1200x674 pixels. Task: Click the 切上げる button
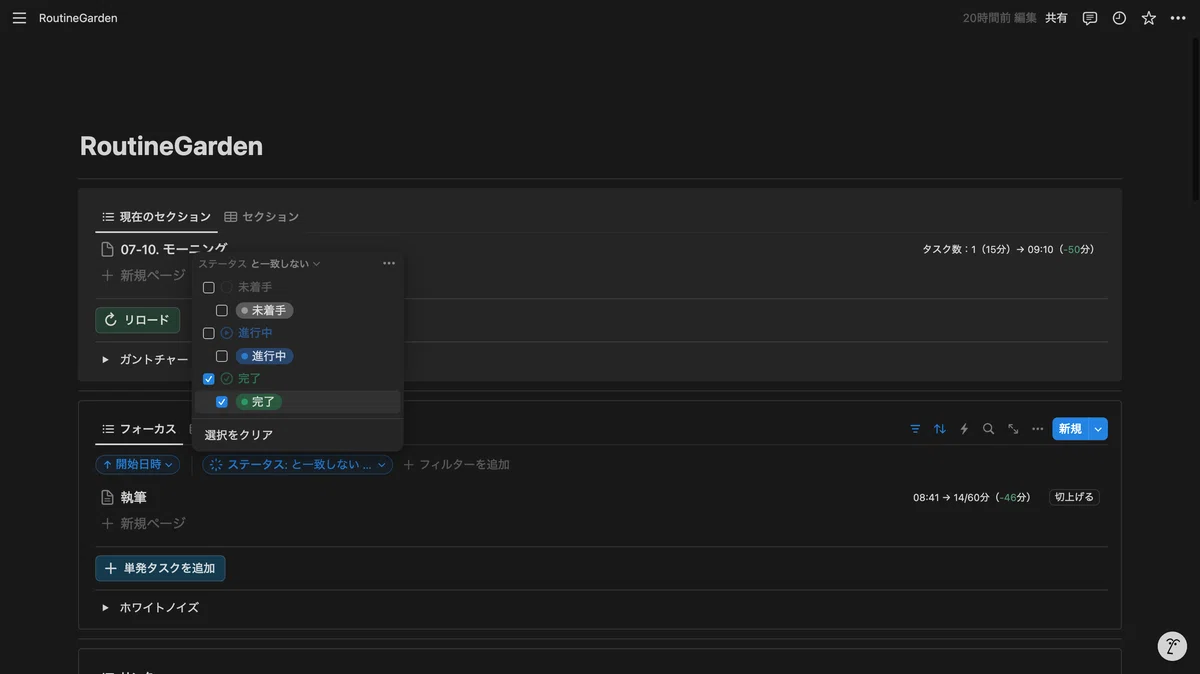click(1074, 497)
